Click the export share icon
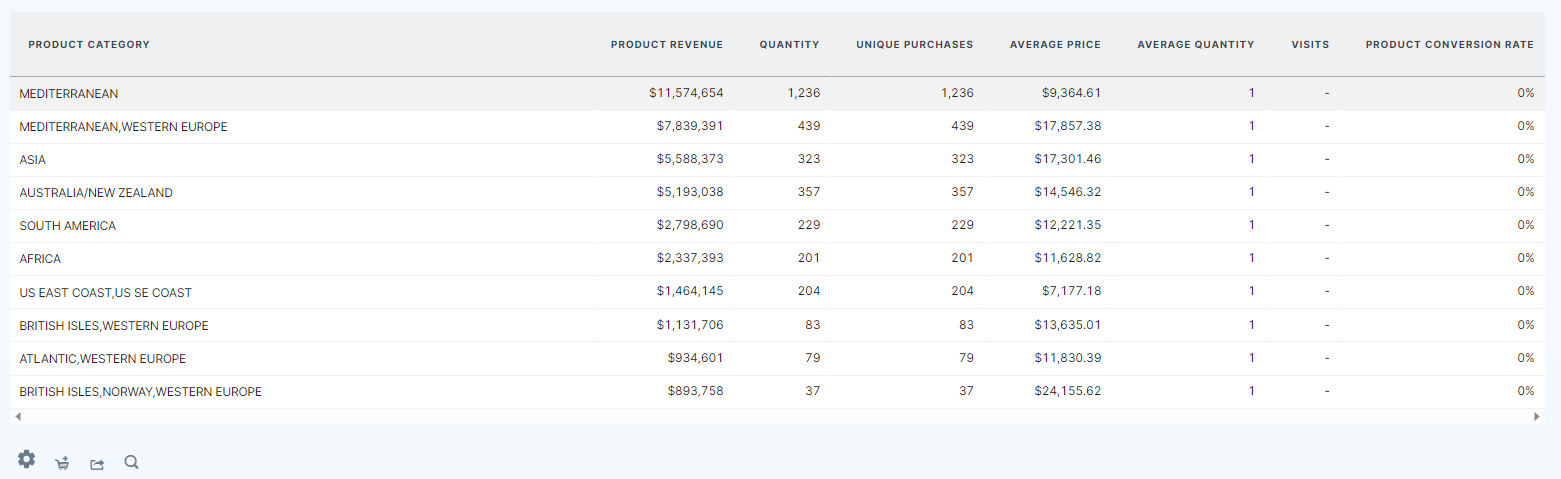 click(x=97, y=463)
